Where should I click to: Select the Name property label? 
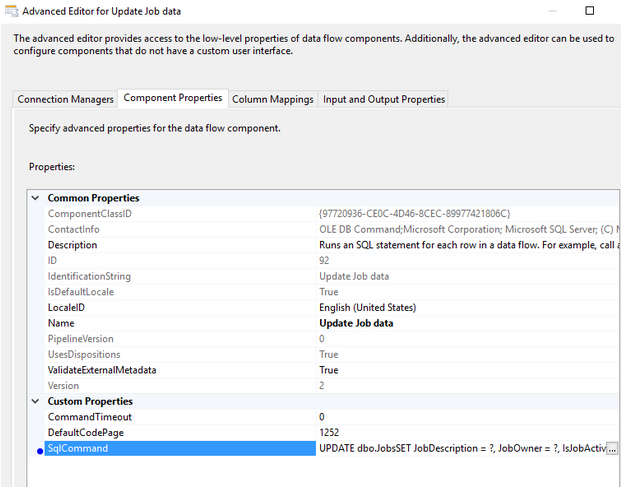[x=61, y=323]
